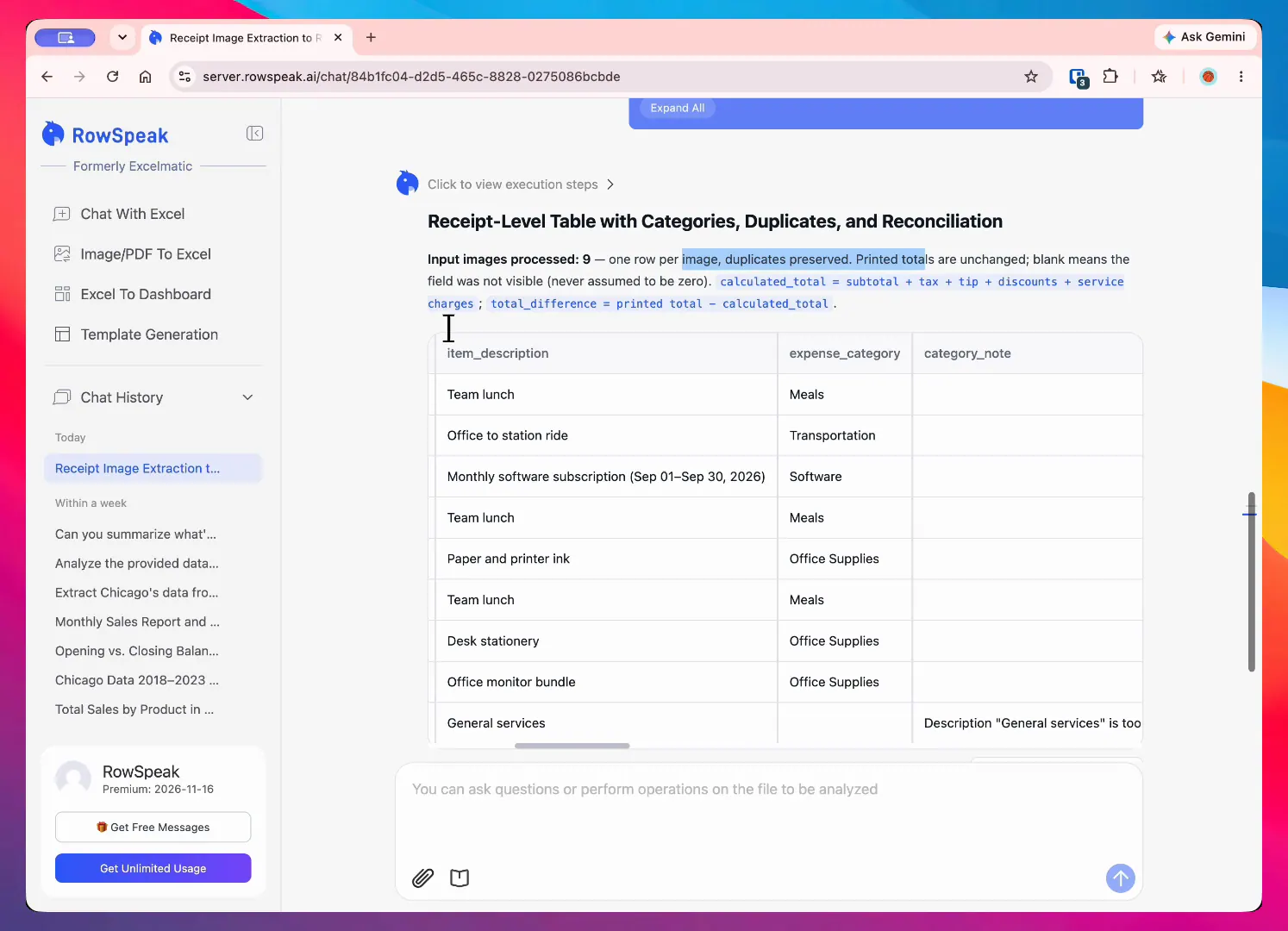Select the Office monitor bundle cell

point(606,682)
